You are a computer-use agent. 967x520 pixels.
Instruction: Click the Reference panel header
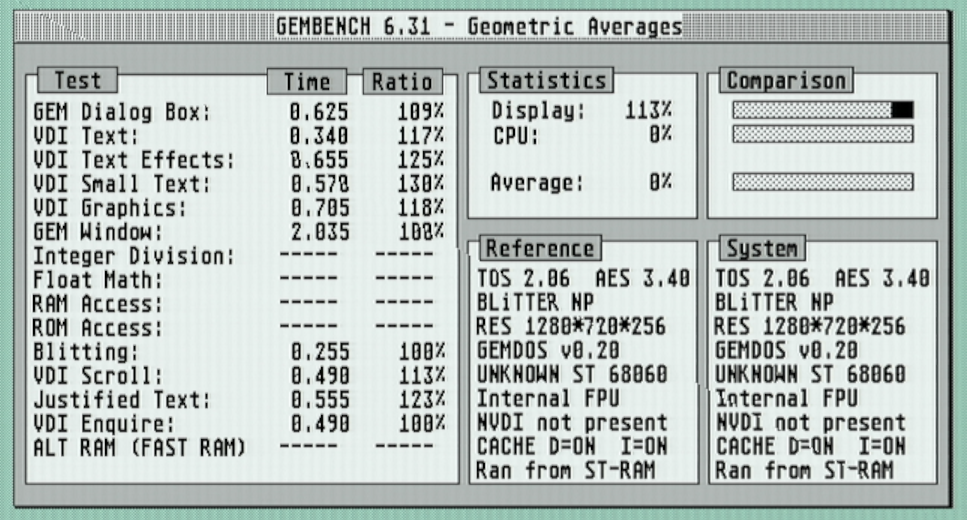coord(540,248)
